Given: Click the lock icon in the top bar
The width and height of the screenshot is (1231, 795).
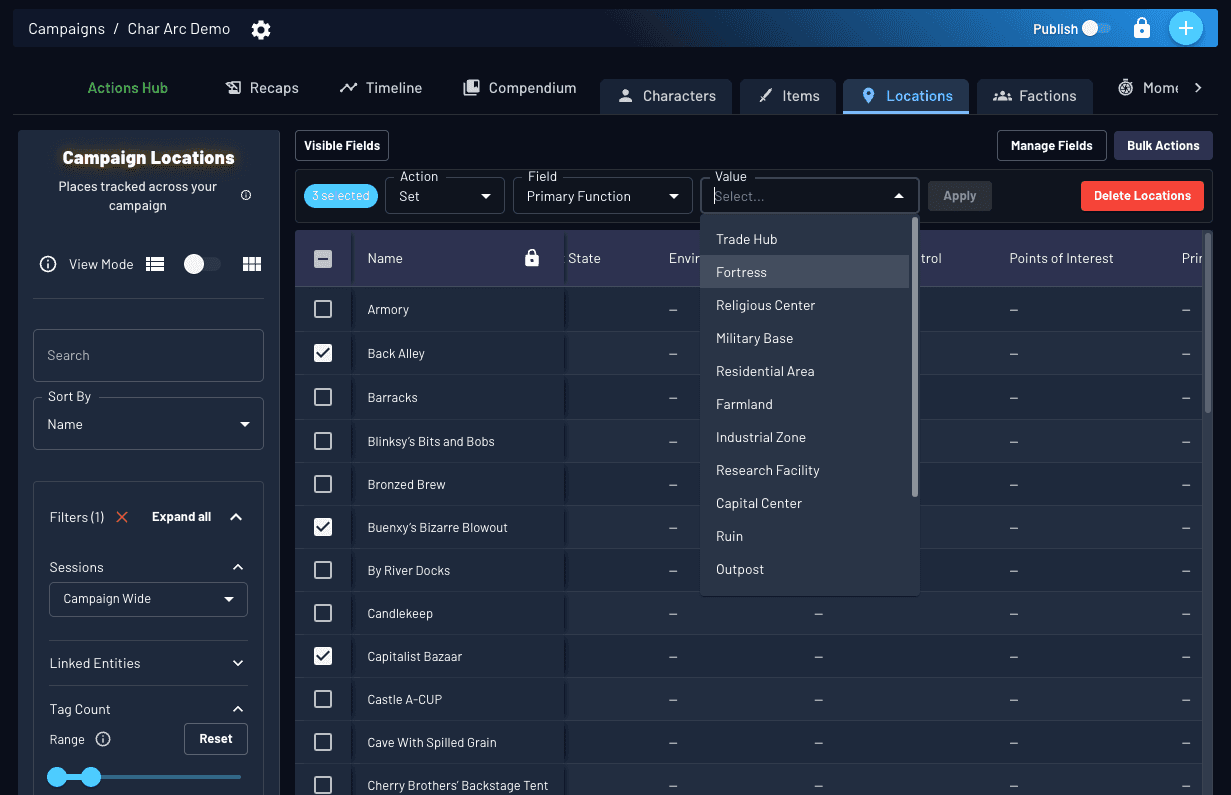Looking at the screenshot, I should tap(1142, 28).
